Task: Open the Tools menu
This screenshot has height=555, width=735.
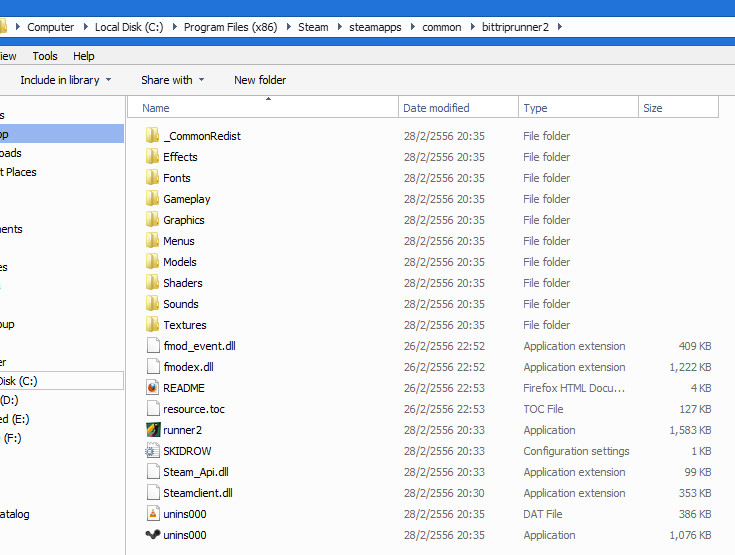Action: pos(45,56)
